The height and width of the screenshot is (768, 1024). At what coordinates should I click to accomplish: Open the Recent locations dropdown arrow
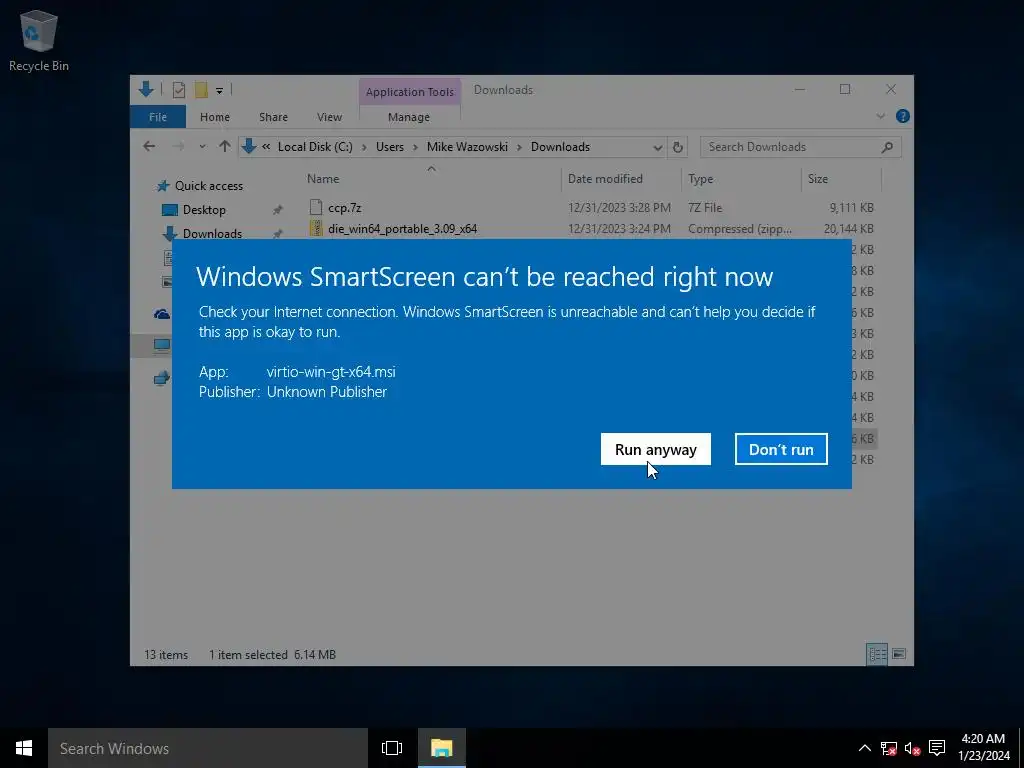202,146
